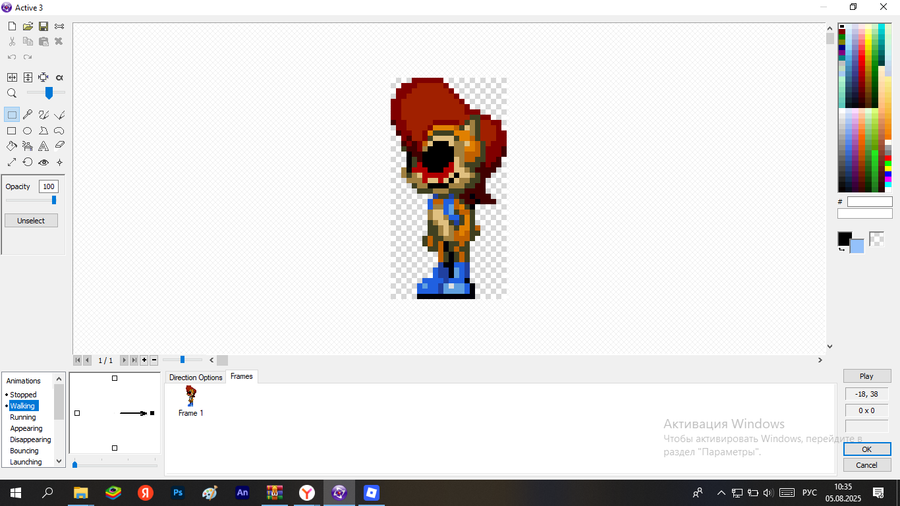This screenshot has height=506, width=900.
Task: Click the Copy icon
Action: (x=28, y=41)
